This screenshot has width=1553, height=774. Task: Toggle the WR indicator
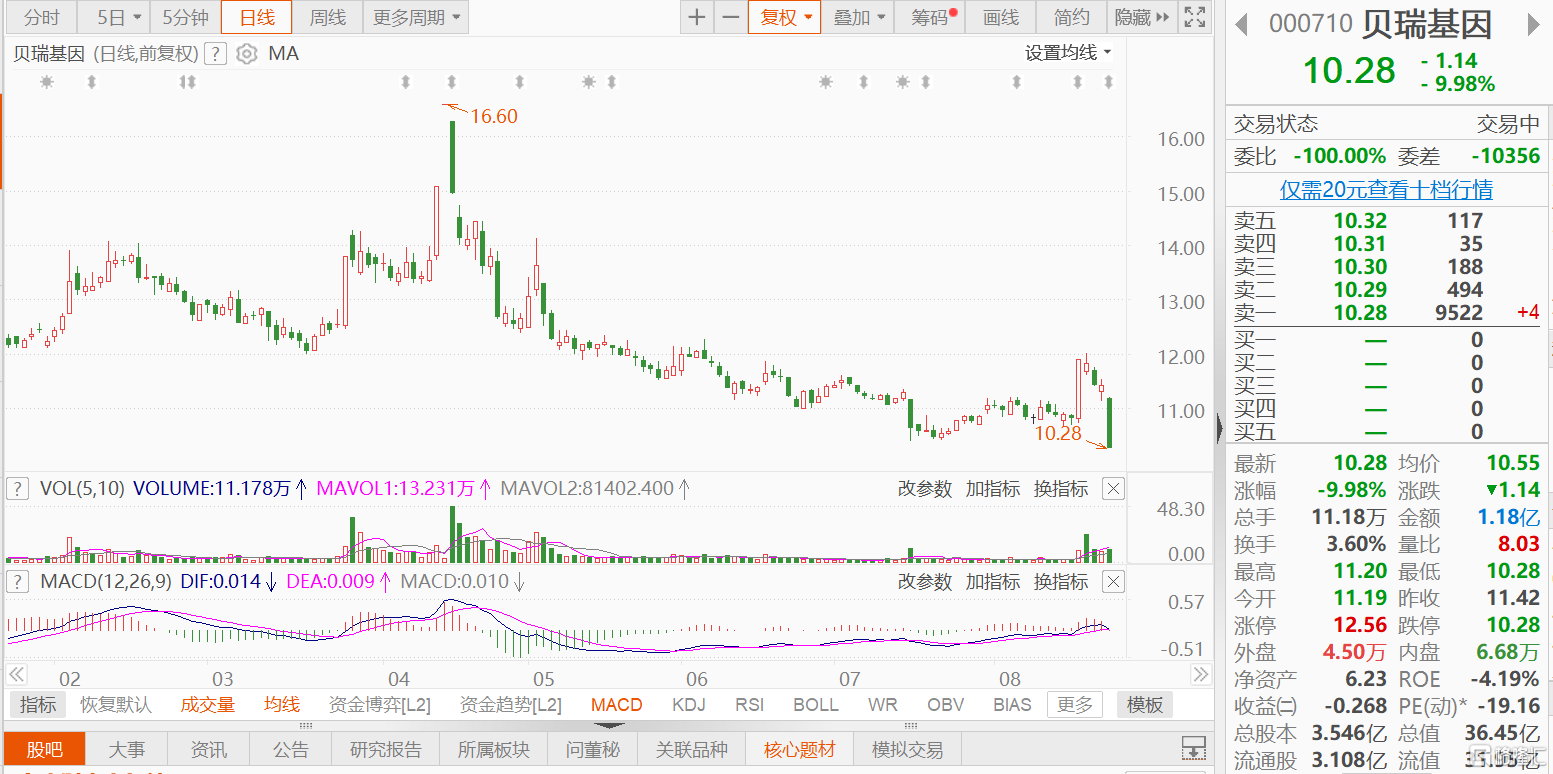tap(882, 705)
